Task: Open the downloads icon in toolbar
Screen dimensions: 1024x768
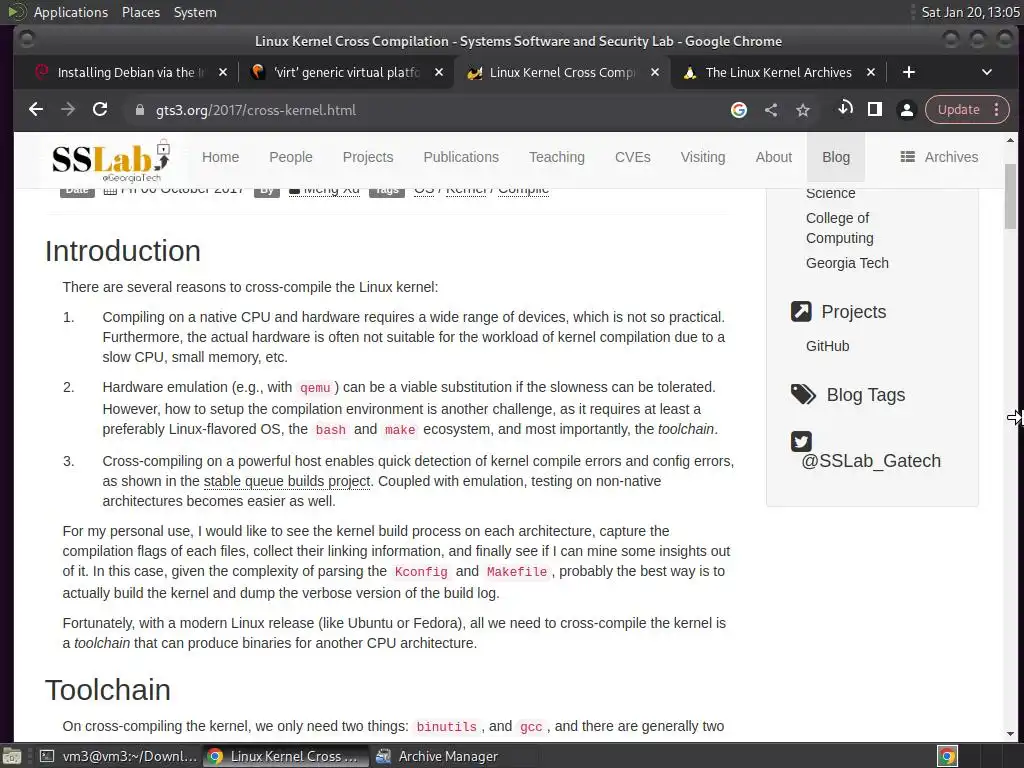Action: click(844, 108)
